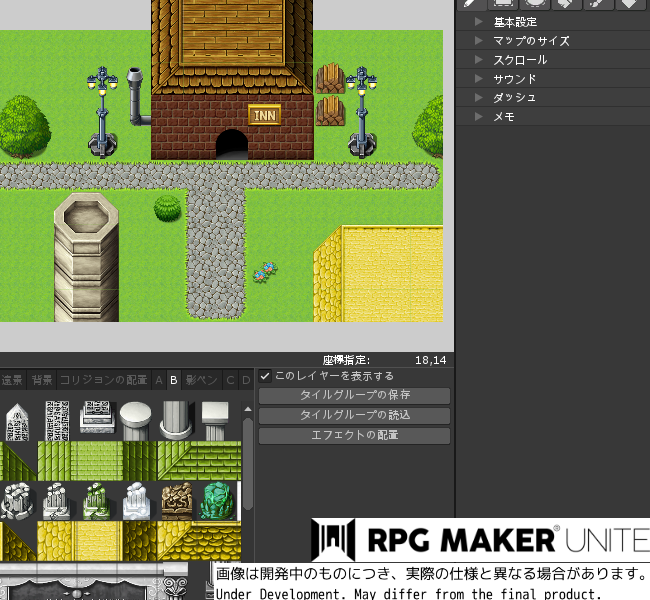
Task: Pick the plain gray broken column tile
Action: pyautogui.click(x=56, y=501)
